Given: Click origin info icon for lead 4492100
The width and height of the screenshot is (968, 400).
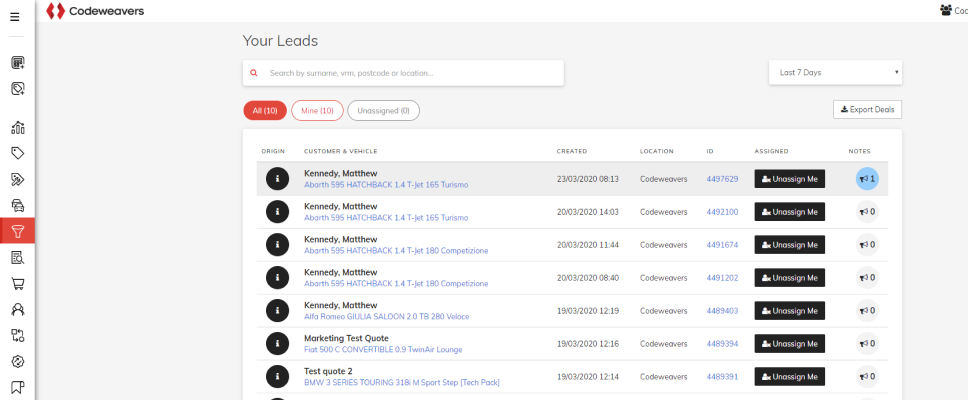Looking at the screenshot, I should (278, 212).
